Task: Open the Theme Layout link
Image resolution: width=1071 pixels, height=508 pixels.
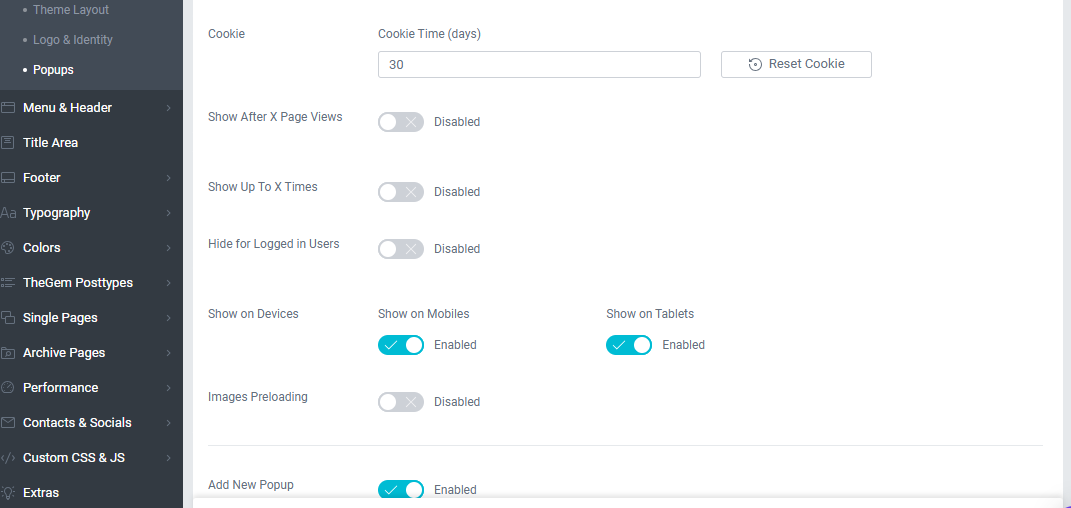Action: coord(71,10)
